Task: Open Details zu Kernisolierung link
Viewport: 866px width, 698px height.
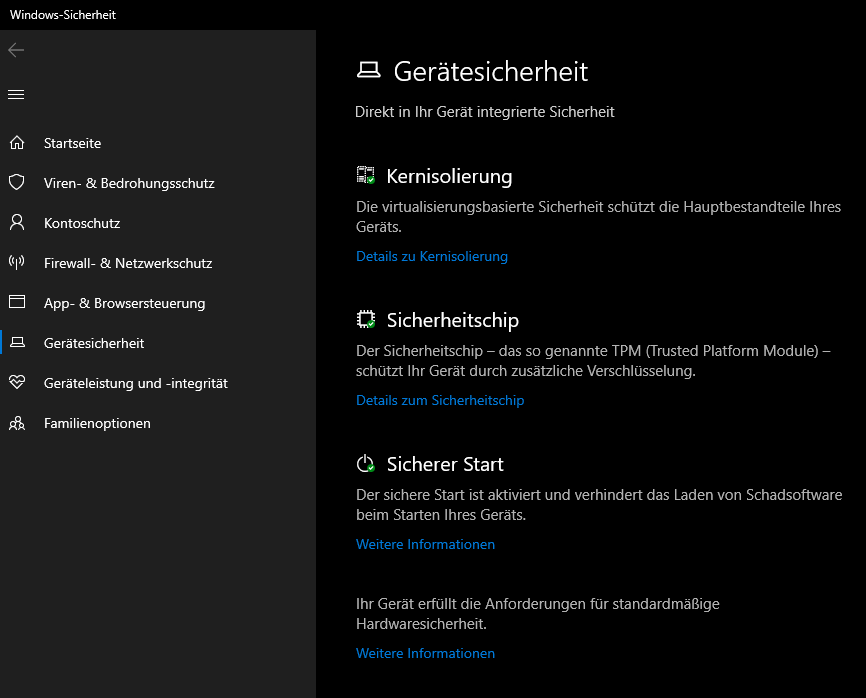Action: pyautogui.click(x=432, y=257)
